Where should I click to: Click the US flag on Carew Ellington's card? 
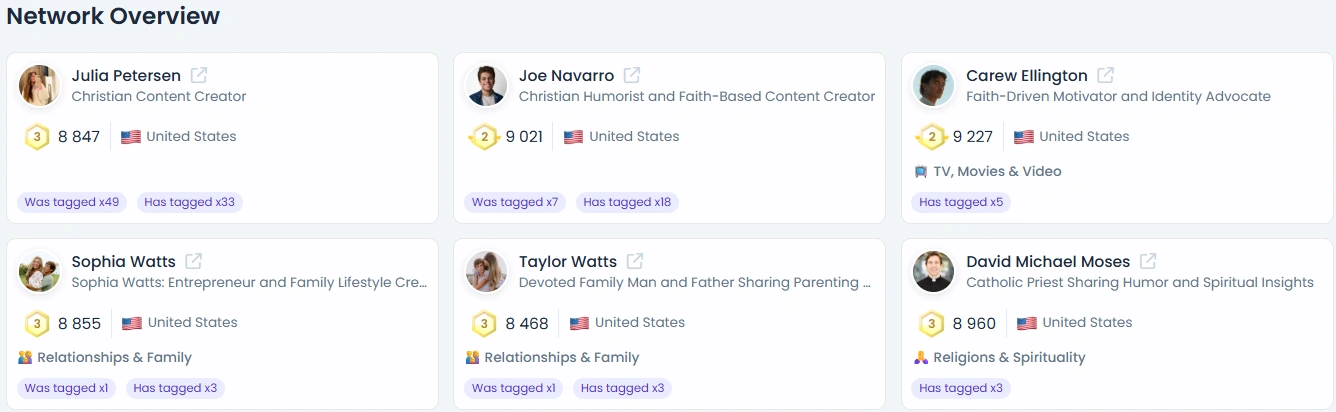(x=1023, y=137)
